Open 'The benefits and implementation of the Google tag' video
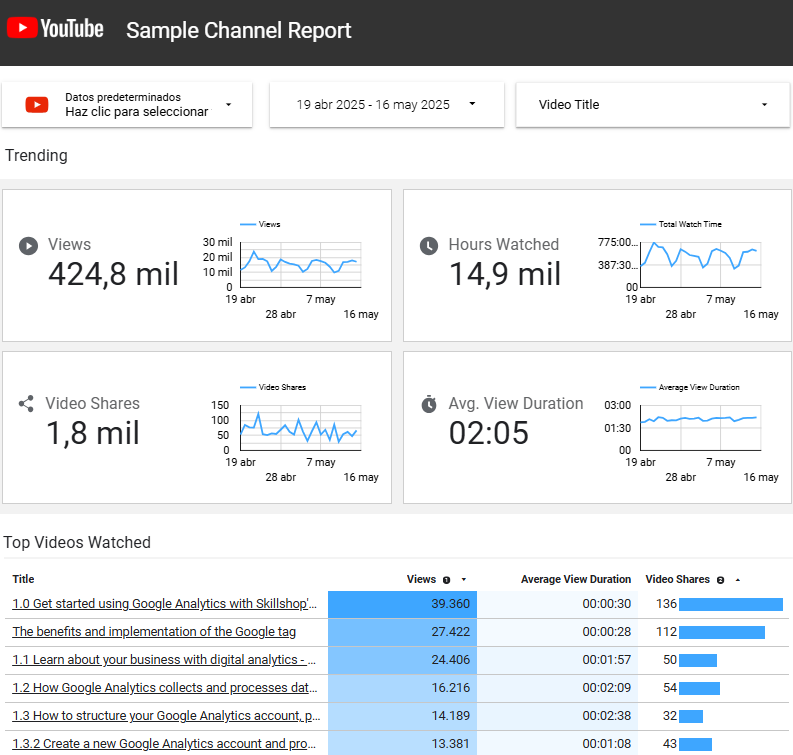This screenshot has height=755, width=793. [154, 632]
